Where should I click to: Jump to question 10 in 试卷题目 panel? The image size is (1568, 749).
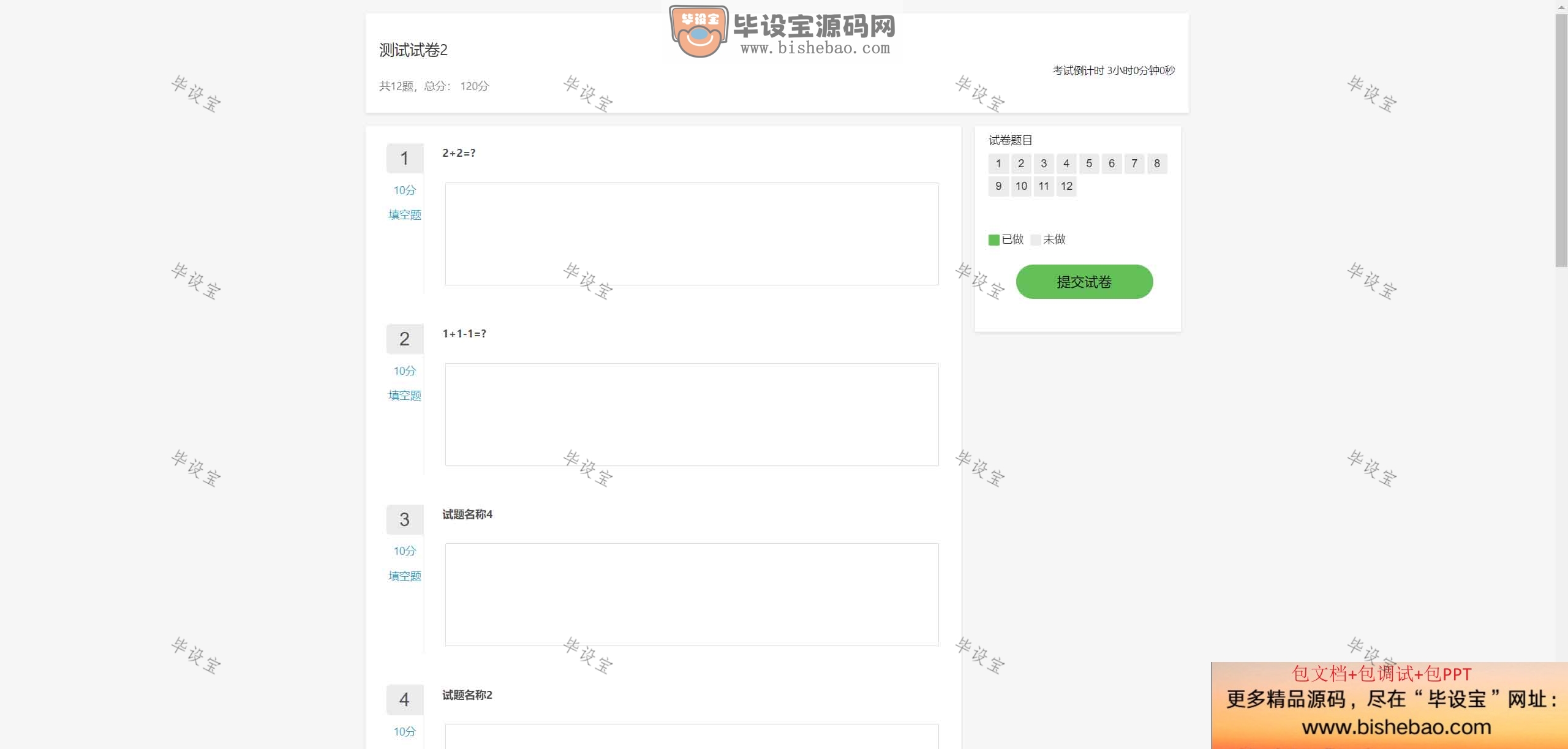tap(1021, 186)
